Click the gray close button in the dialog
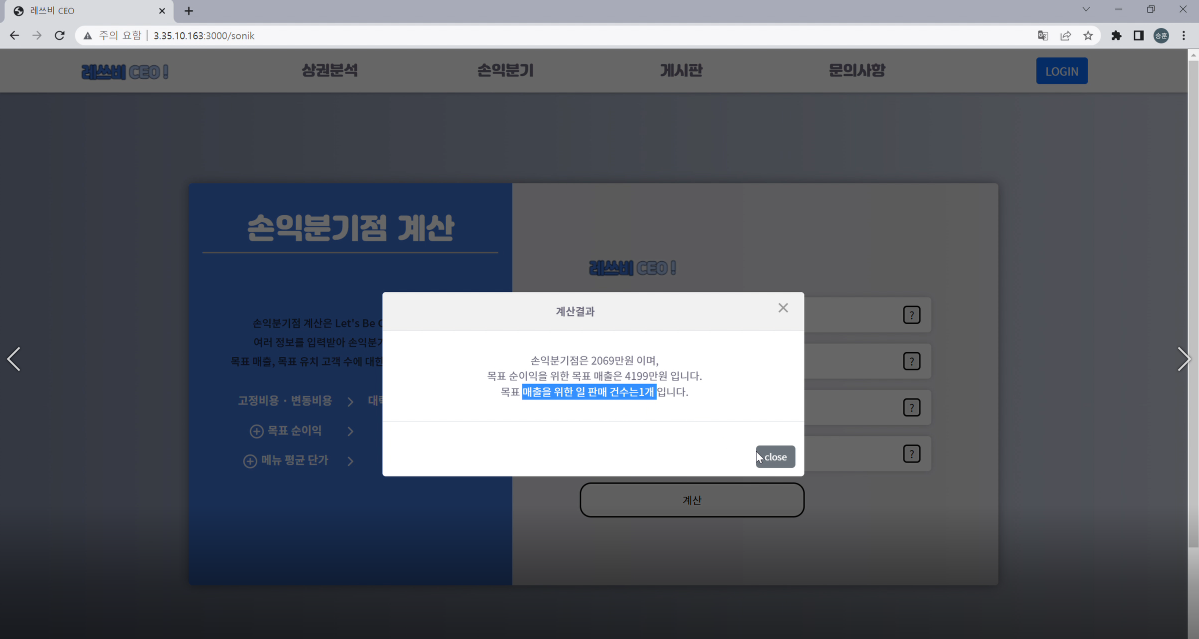Screen dimensions: 1199x639 click(x=775, y=457)
